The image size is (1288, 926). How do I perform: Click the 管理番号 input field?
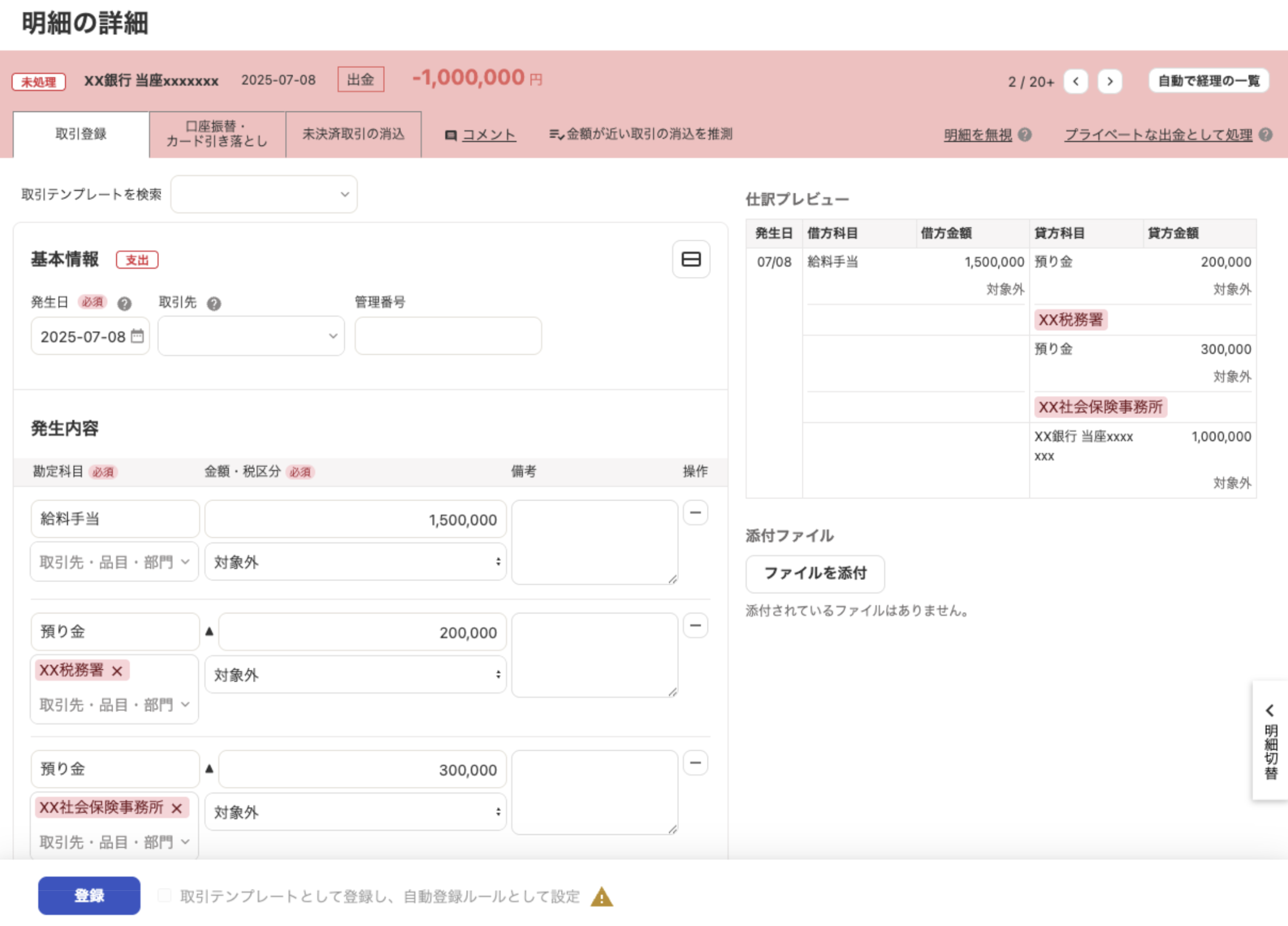448,336
